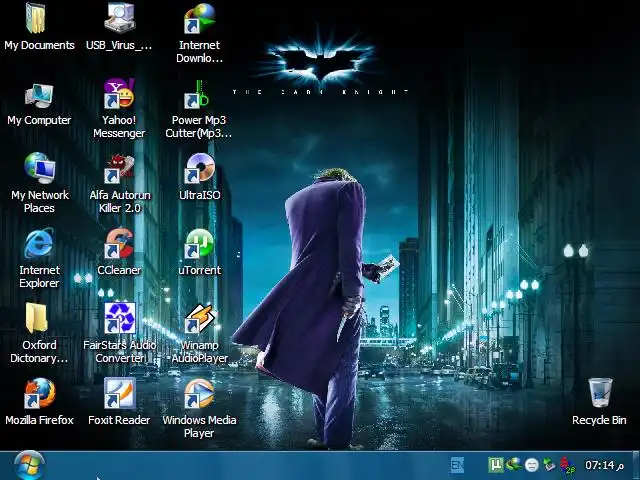This screenshot has width=640, height=480.
Task: Click the EN language bar indicator
Action: tap(457, 465)
